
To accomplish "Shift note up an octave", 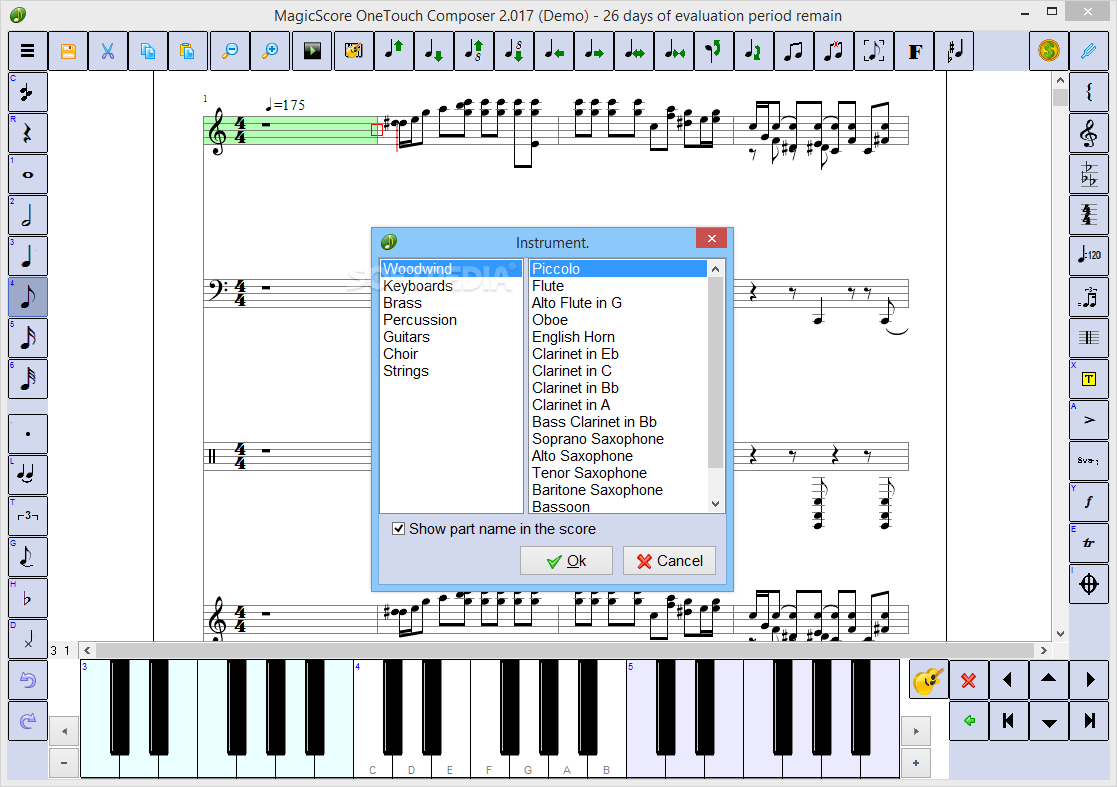I will pos(474,51).
